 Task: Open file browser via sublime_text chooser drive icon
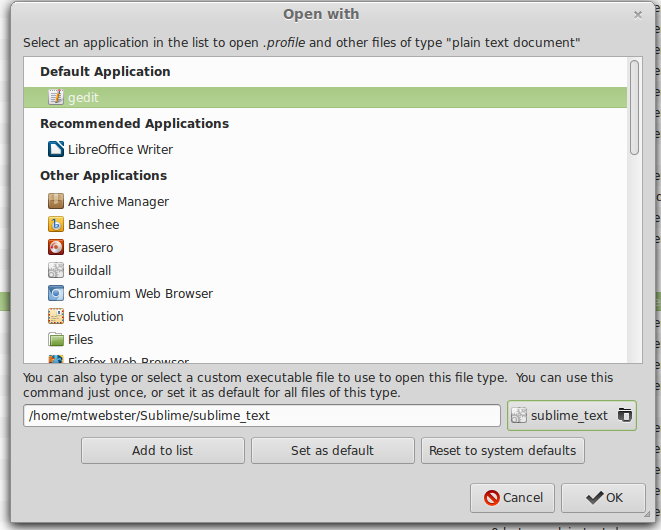pos(625,415)
